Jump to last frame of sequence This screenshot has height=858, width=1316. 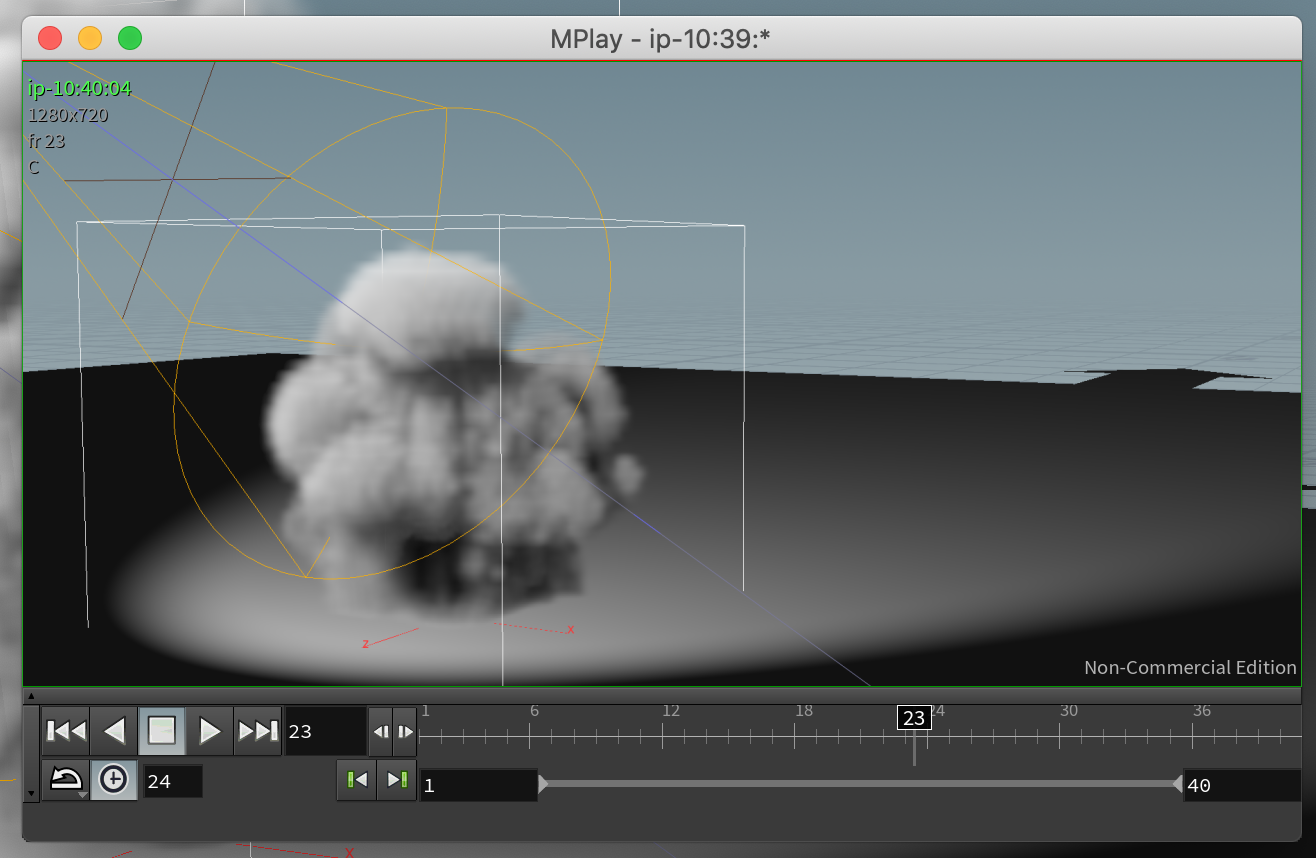258,732
